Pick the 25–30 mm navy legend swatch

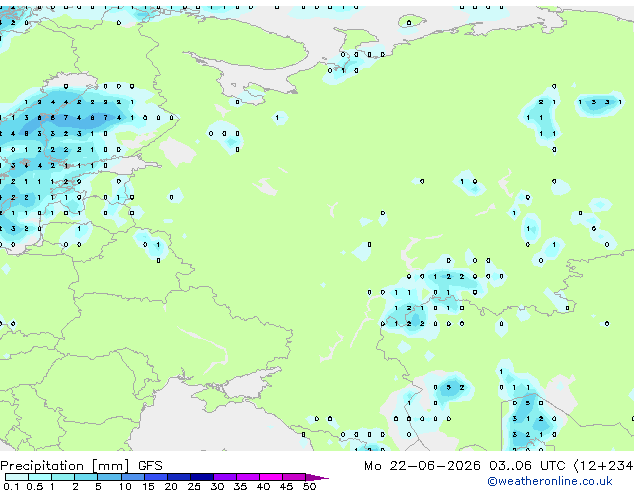pos(201,477)
